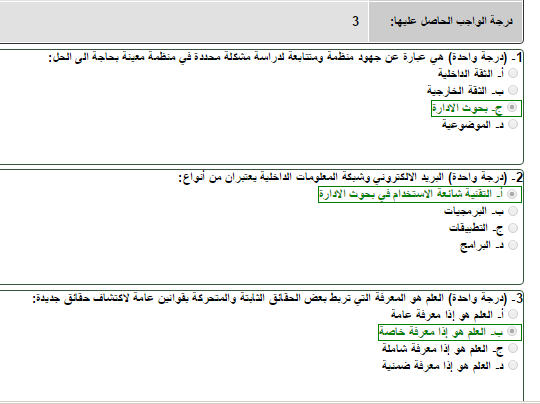Click the highlighted answer text بحوث الادارة
The image size is (540, 404).
[x=460, y=108]
